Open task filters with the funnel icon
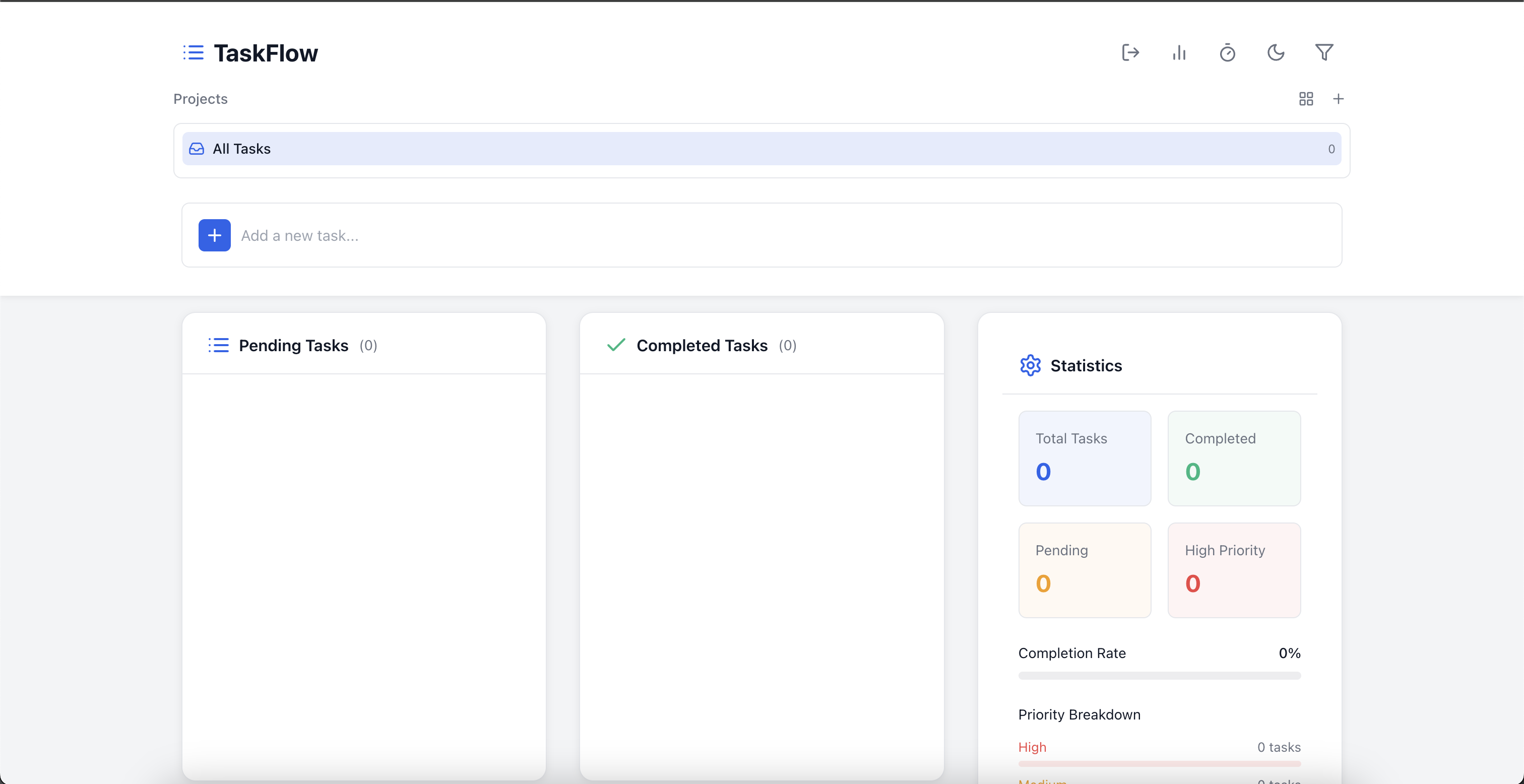Screen dimensions: 1524x784 [1324, 53]
